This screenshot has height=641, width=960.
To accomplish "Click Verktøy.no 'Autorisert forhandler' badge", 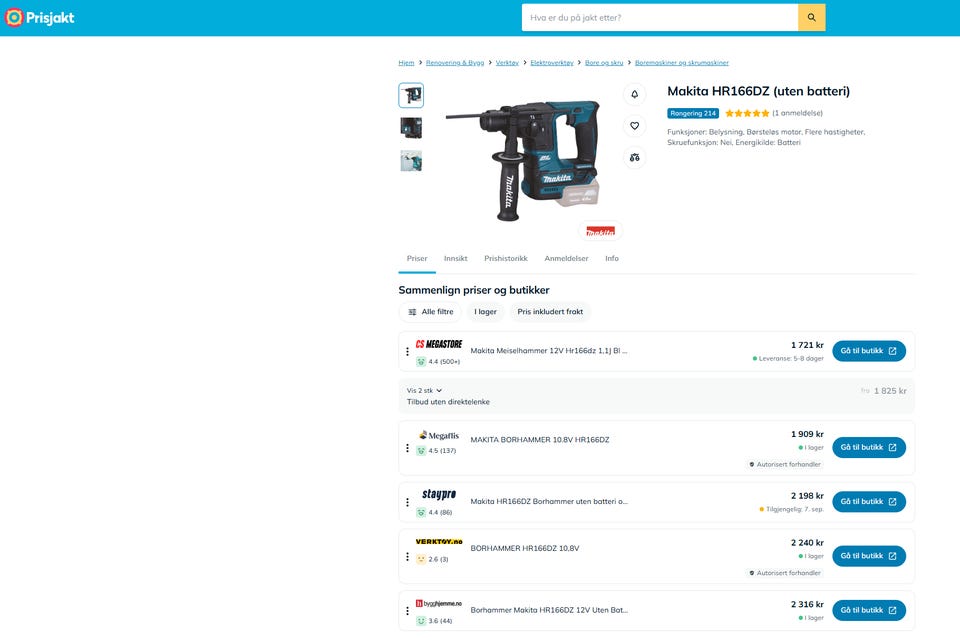I will pyautogui.click(x=785, y=573).
